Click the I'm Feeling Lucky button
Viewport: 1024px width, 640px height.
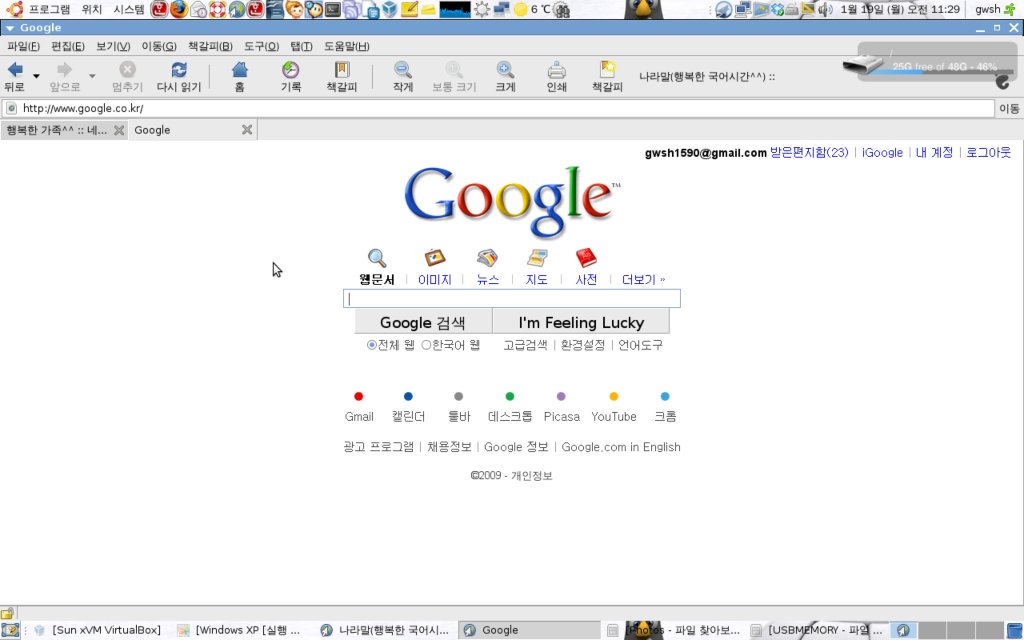pyautogui.click(x=581, y=323)
